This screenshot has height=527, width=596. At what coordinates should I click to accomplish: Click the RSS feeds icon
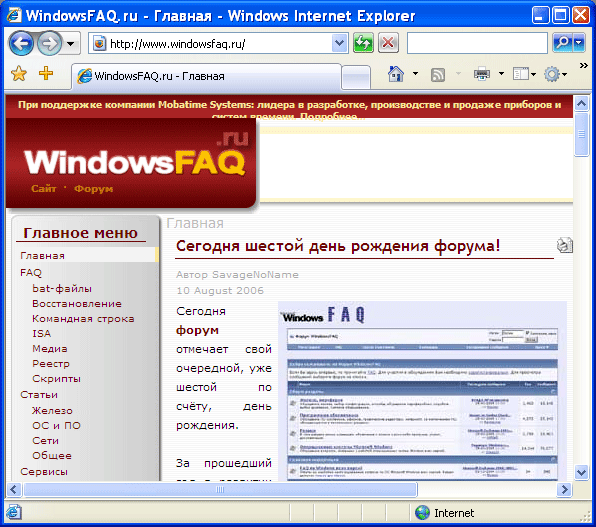coord(437,75)
